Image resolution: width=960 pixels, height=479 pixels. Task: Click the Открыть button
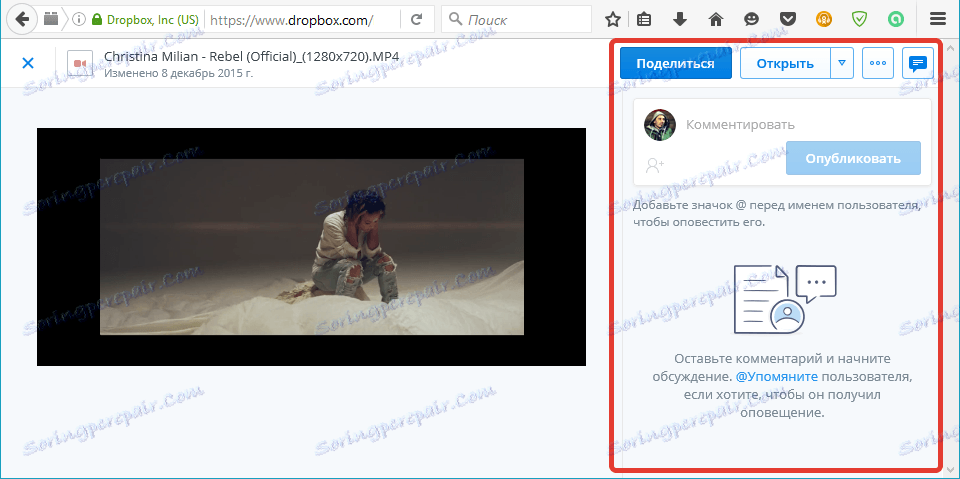(x=785, y=64)
